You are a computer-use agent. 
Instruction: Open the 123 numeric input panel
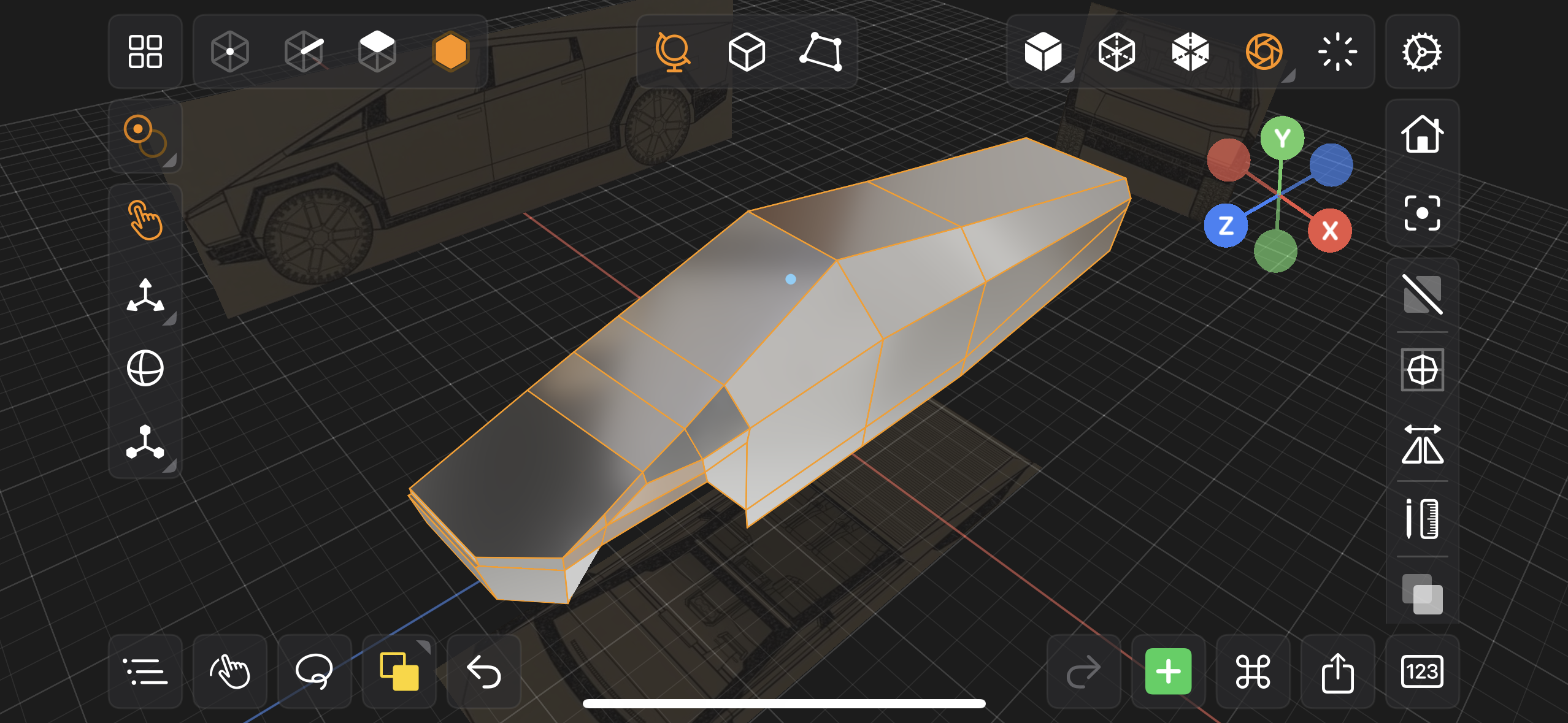1422,671
